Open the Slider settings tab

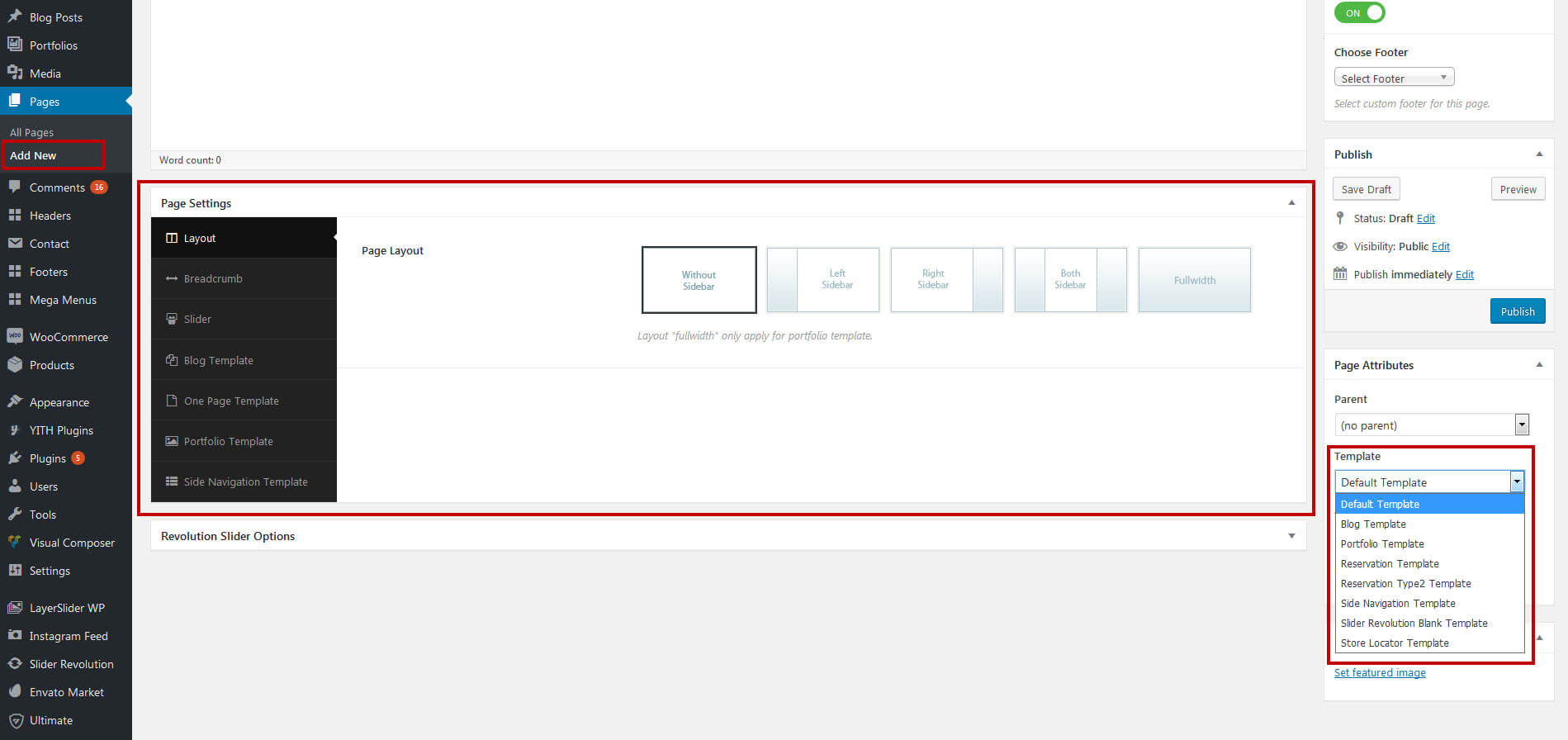click(244, 319)
